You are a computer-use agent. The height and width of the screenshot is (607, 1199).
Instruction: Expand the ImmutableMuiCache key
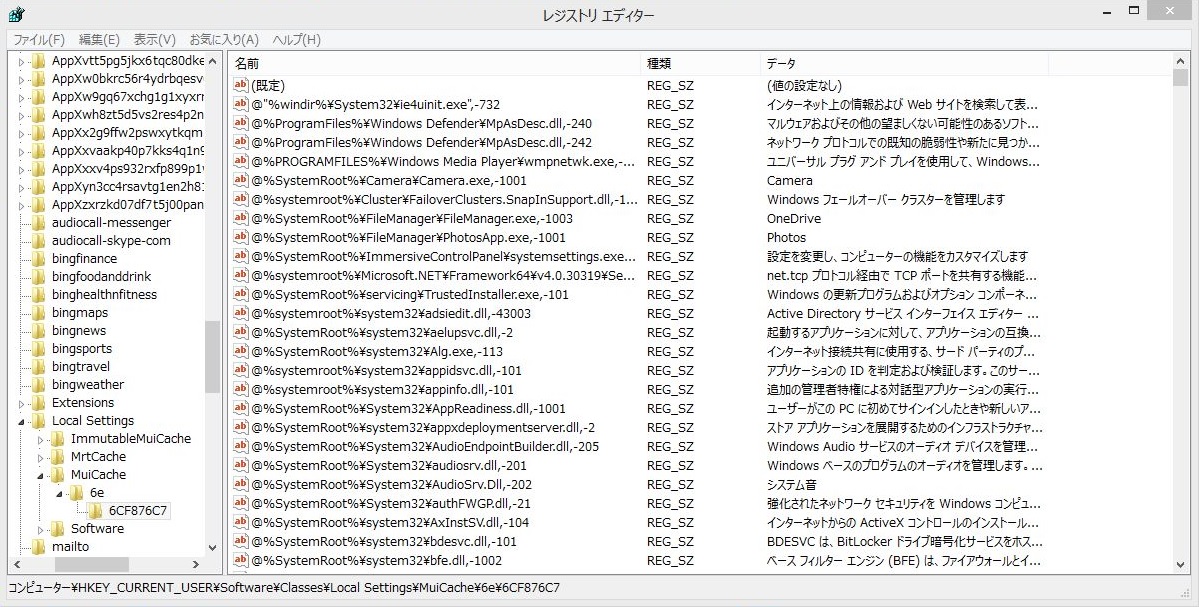tap(41, 439)
